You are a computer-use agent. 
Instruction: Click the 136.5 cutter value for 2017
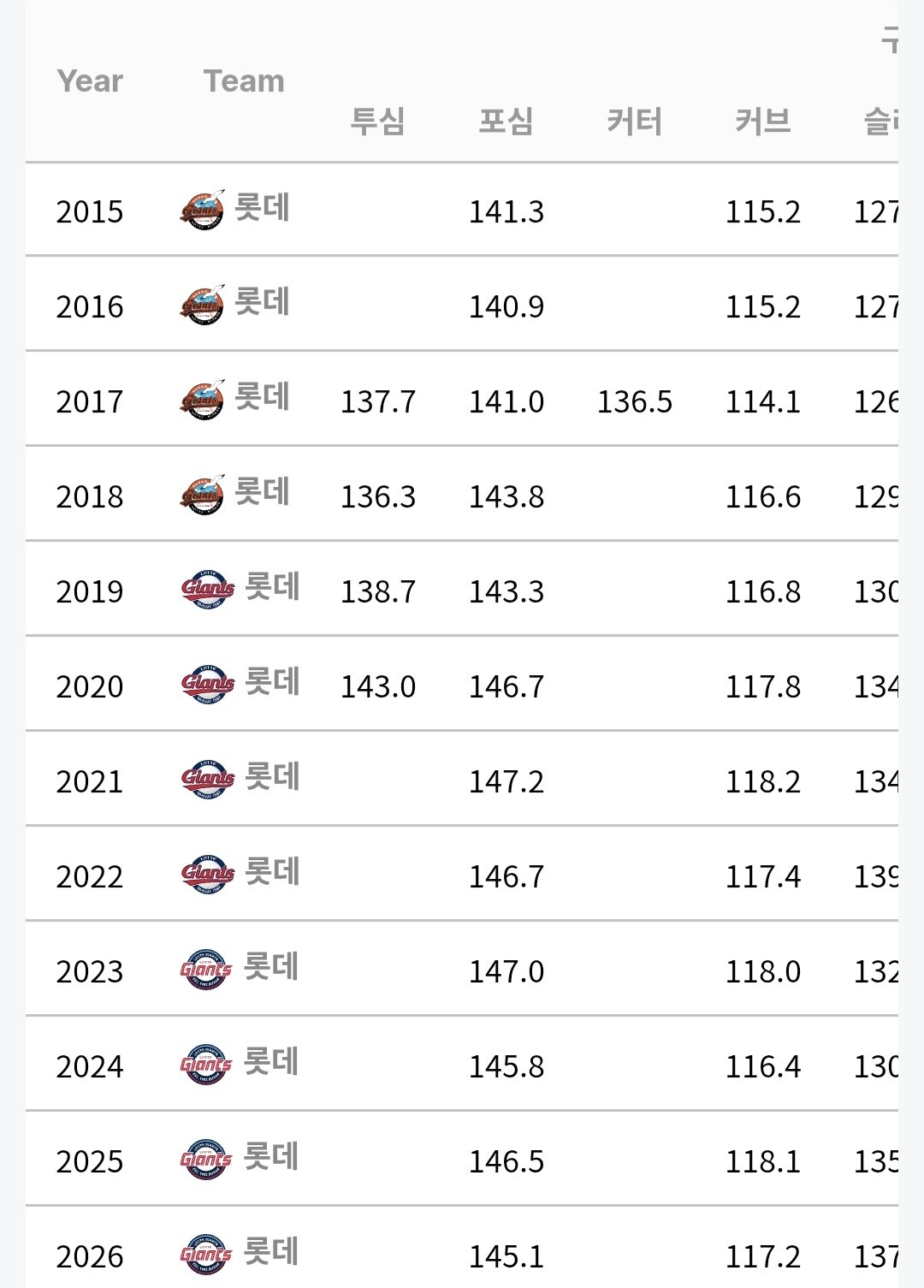635,401
